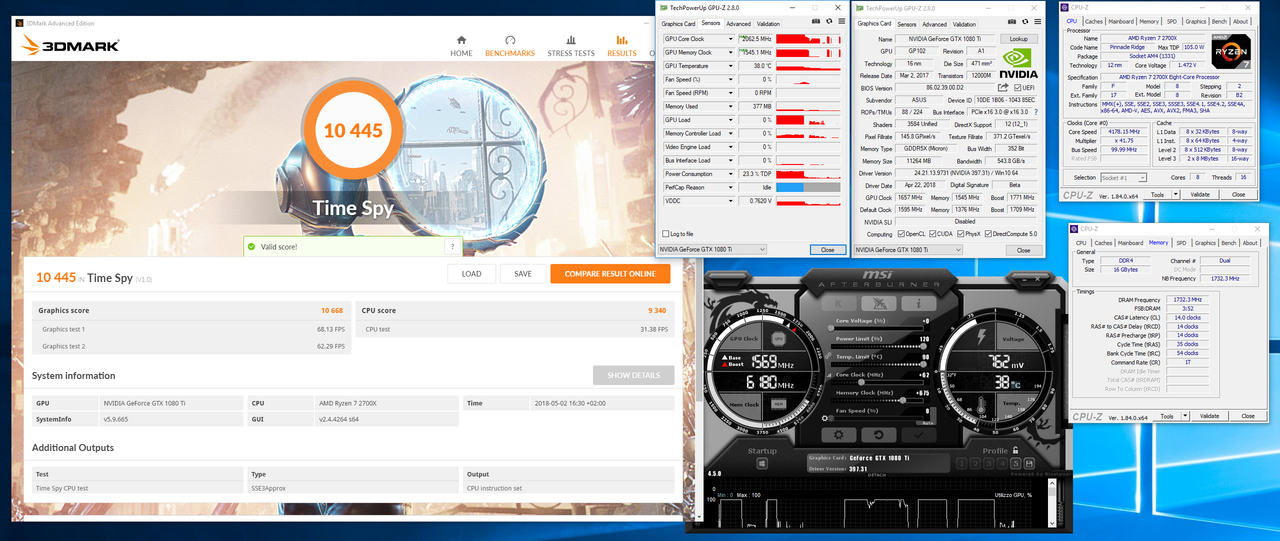This screenshot has width=1280, height=541.
Task: Click Afterburner information 'i' button
Action: [919, 303]
